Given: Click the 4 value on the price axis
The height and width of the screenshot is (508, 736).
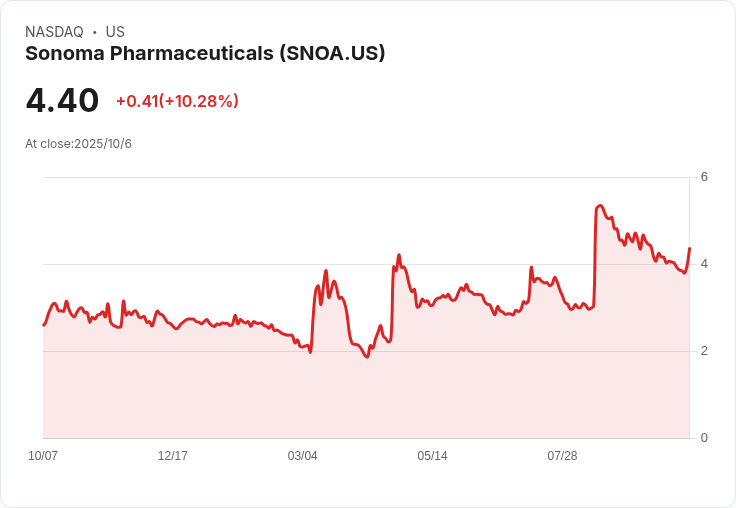Looking at the screenshot, I should (x=704, y=264).
